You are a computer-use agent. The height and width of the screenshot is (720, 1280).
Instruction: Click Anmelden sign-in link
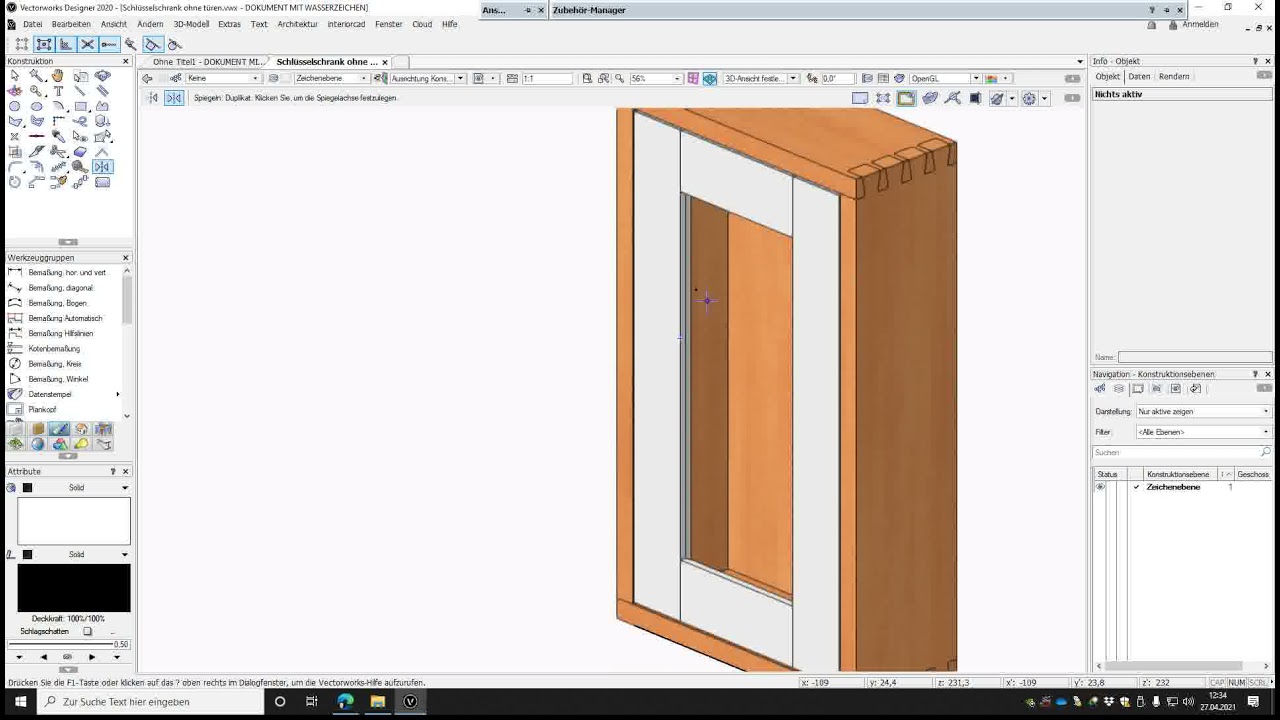tap(1200, 24)
